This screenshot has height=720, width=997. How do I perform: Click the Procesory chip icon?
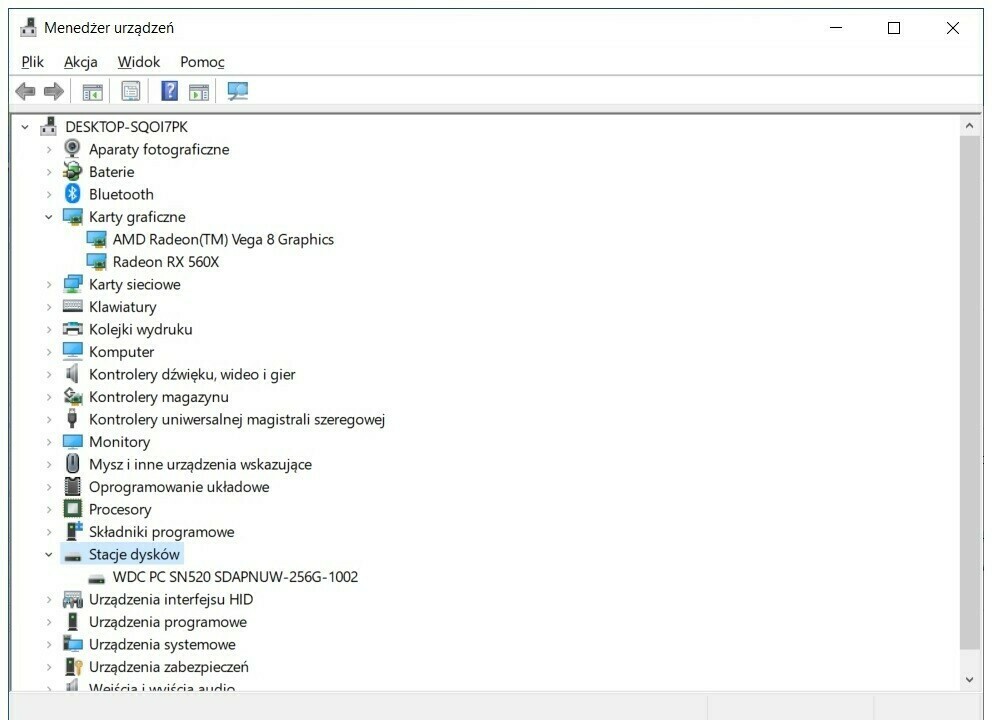(72, 509)
